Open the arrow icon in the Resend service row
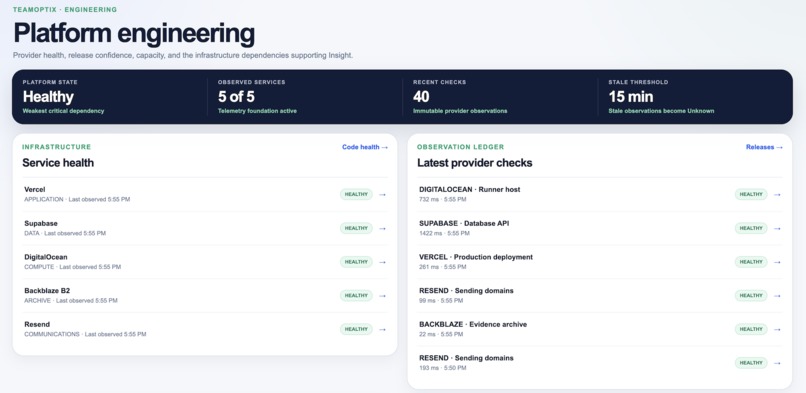 pyautogui.click(x=382, y=329)
